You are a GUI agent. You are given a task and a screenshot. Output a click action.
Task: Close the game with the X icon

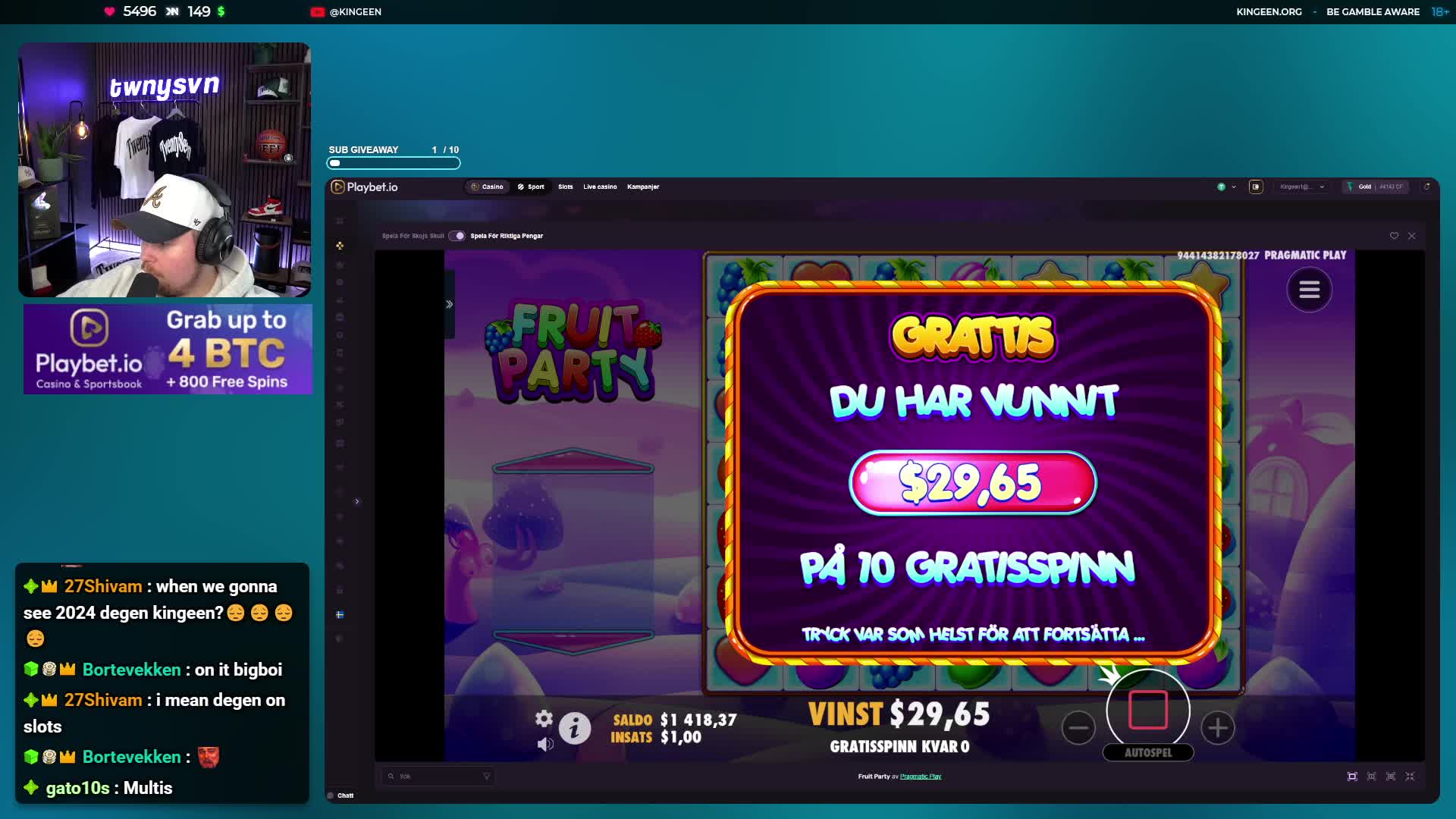point(1412,236)
